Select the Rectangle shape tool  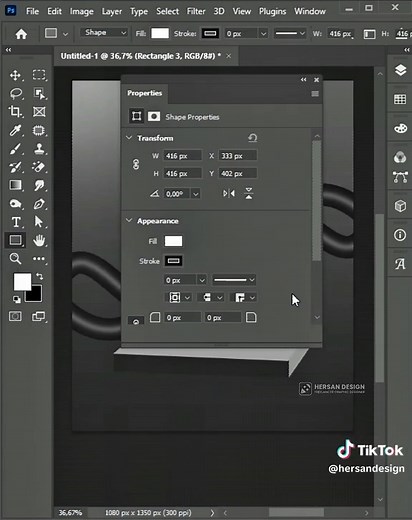coord(15,240)
